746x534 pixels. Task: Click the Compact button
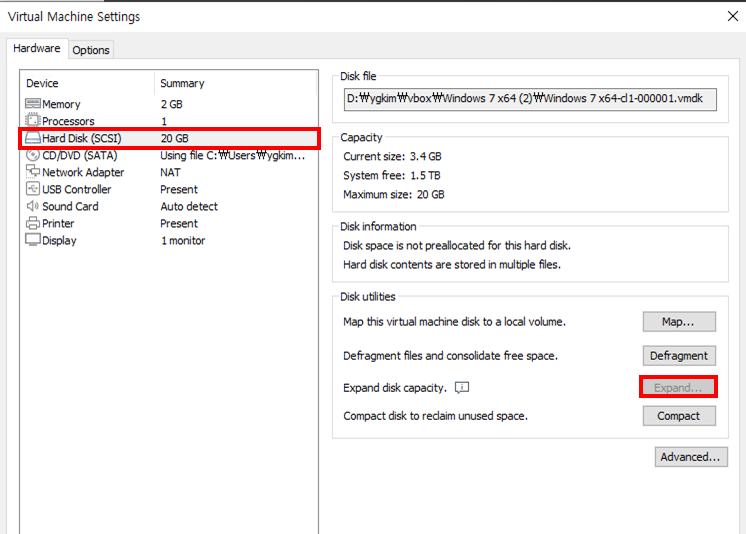point(679,416)
